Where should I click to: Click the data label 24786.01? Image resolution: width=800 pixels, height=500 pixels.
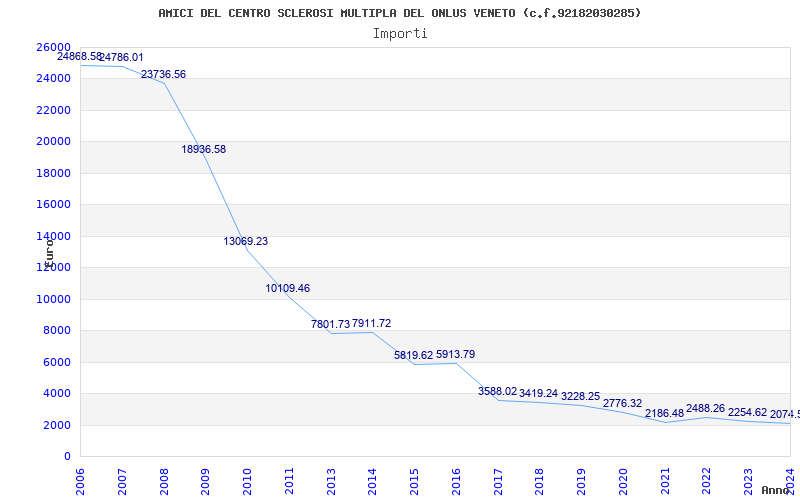pyautogui.click(x=121, y=58)
